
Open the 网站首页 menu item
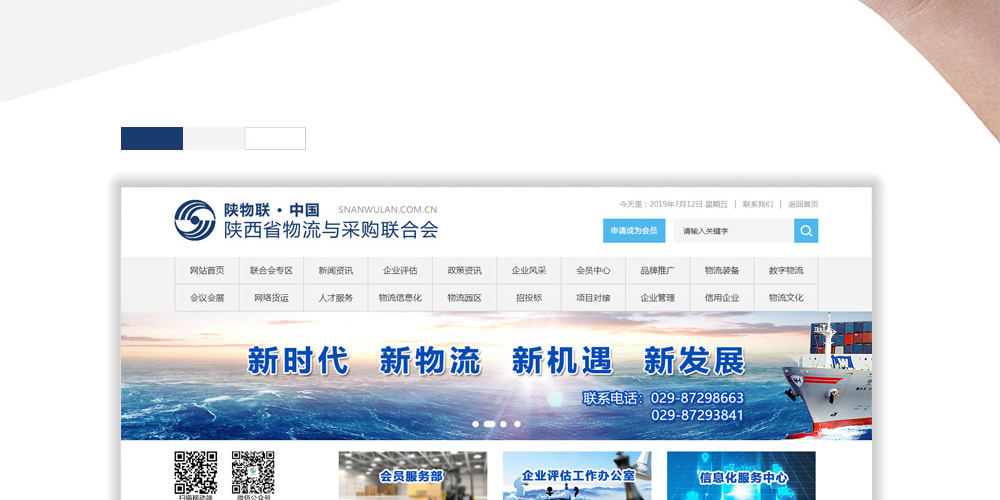pyautogui.click(x=207, y=270)
